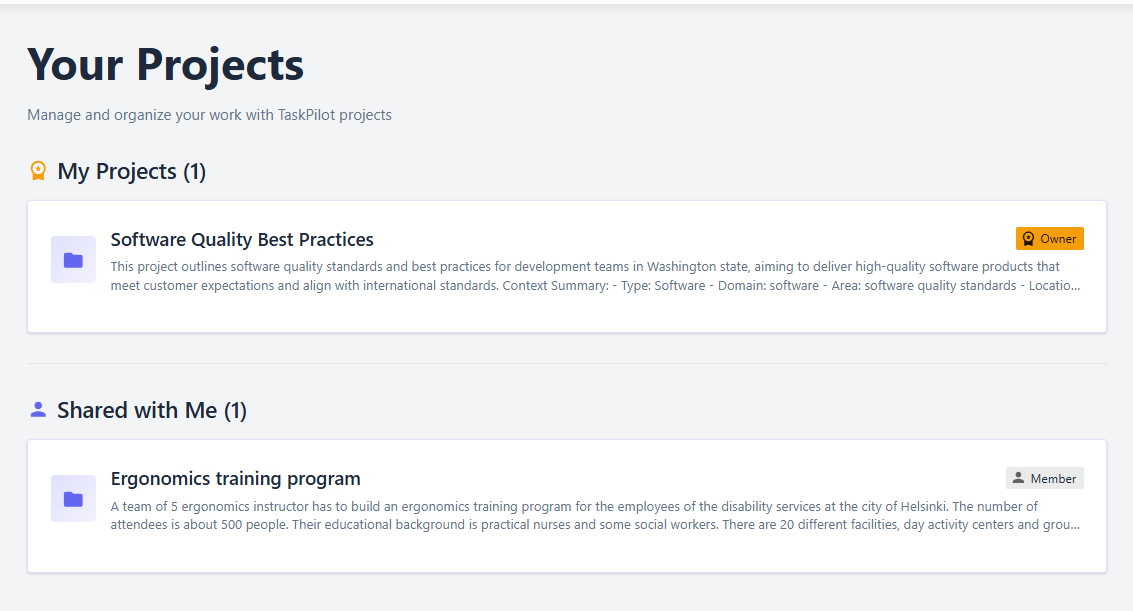Click the truncated Locatio... text ending

pos(1054,285)
